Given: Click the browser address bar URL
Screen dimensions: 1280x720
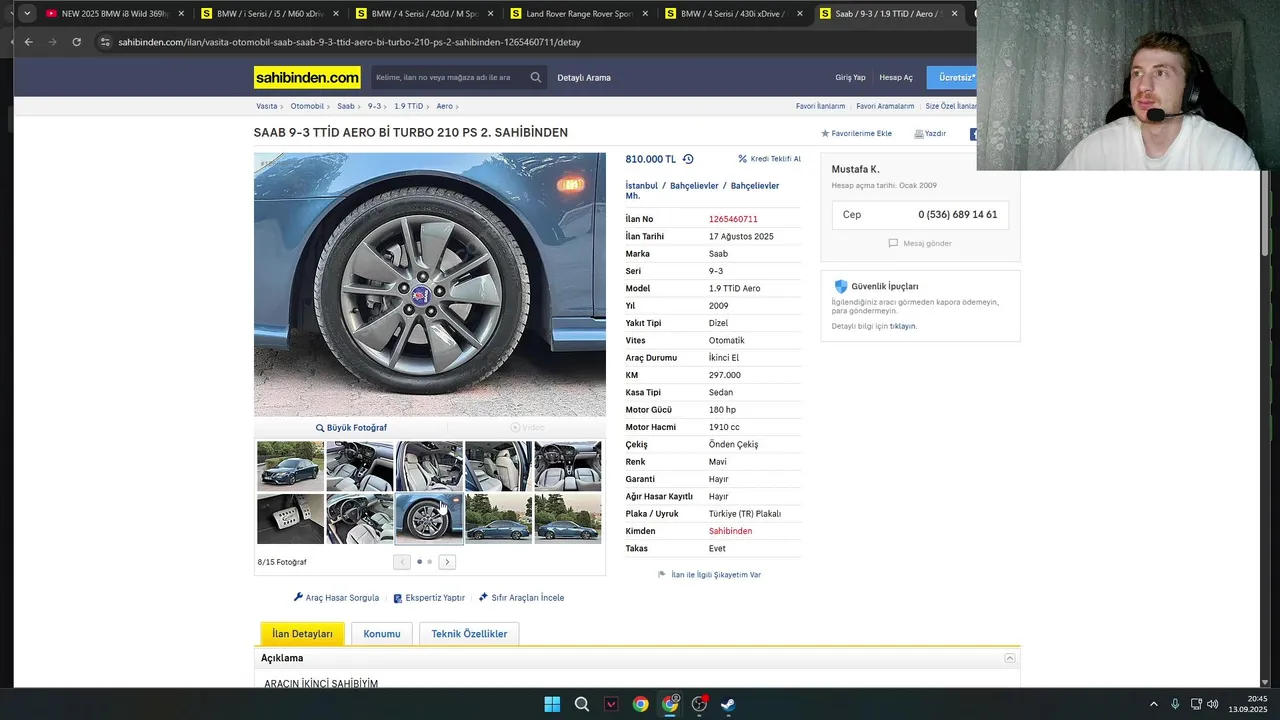Looking at the screenshot, I should coord(349,42).
